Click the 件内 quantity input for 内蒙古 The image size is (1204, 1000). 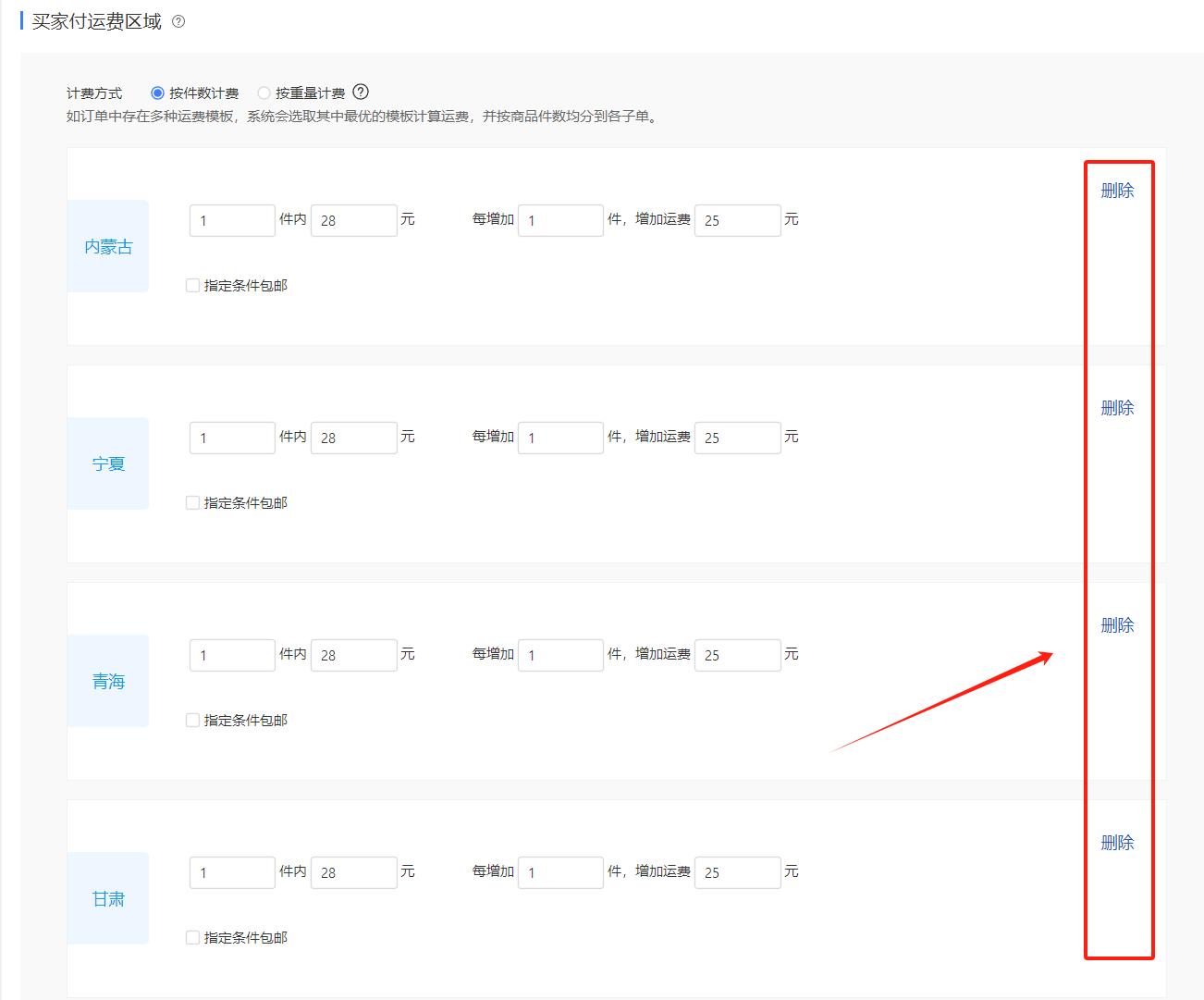[231, 219]
